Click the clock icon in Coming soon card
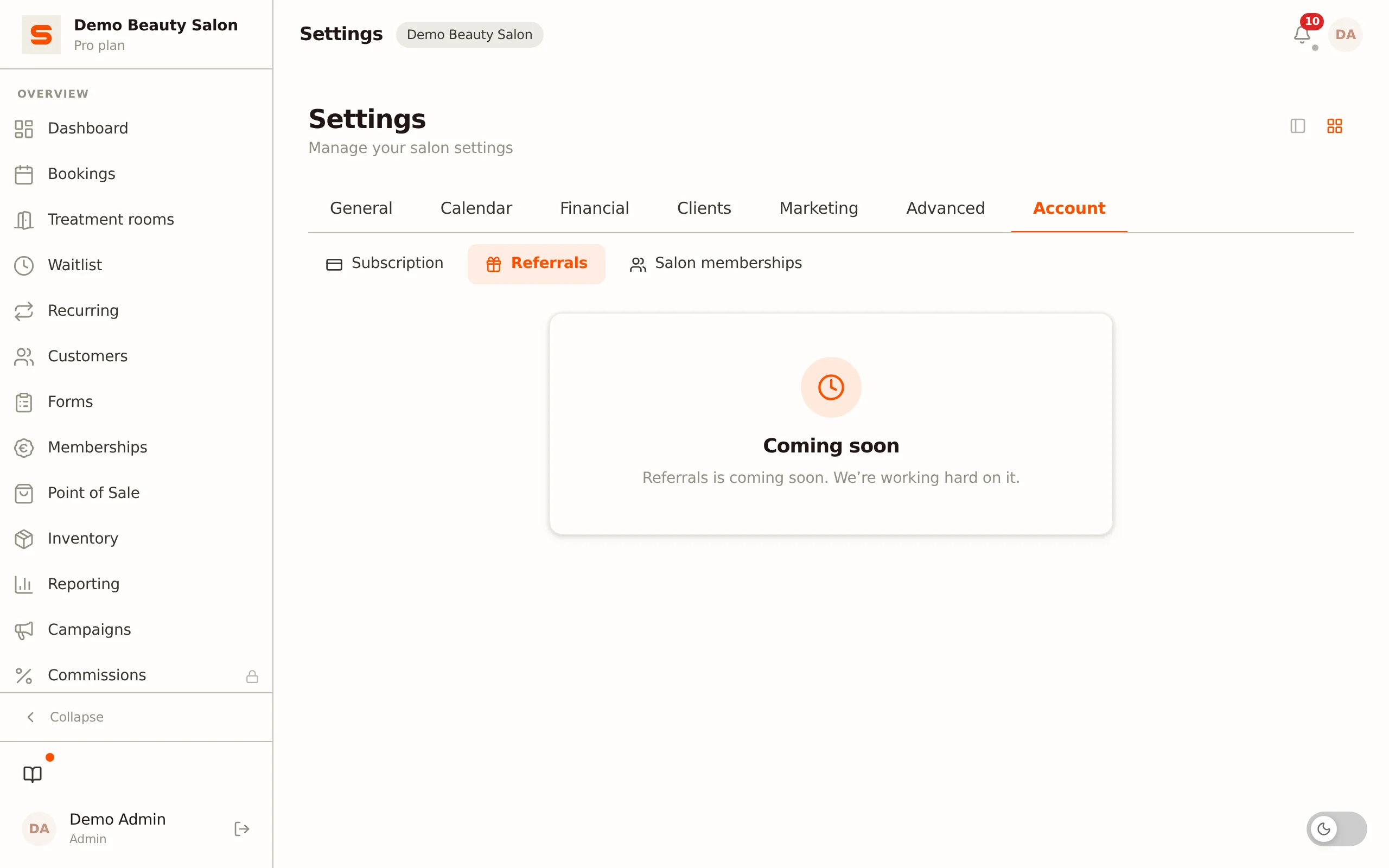Screen dimensions: 1389x868 click(831, 387)
